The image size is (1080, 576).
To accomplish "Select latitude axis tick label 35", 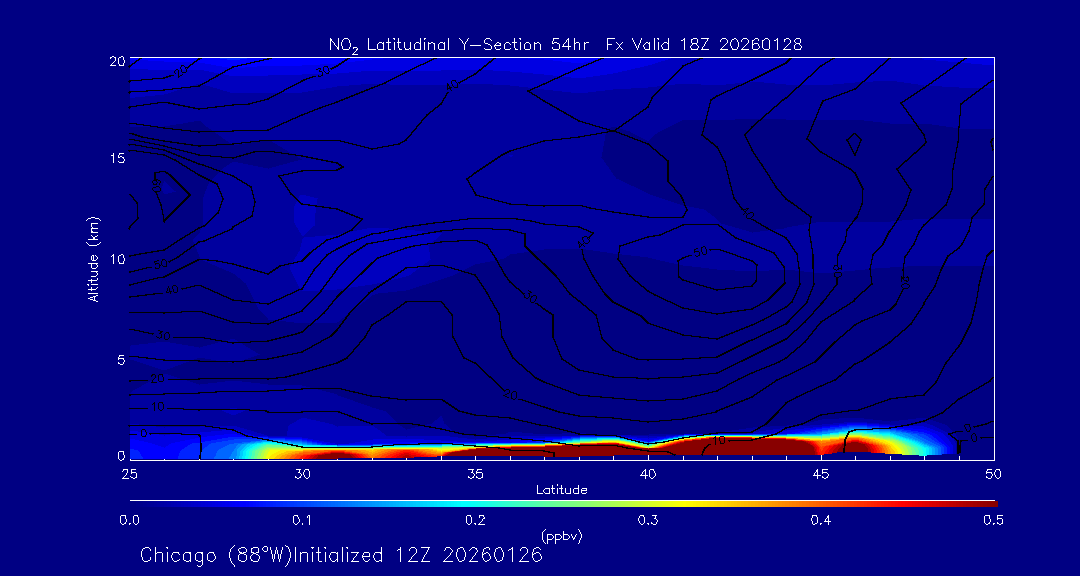I will (x=475, y=473).
